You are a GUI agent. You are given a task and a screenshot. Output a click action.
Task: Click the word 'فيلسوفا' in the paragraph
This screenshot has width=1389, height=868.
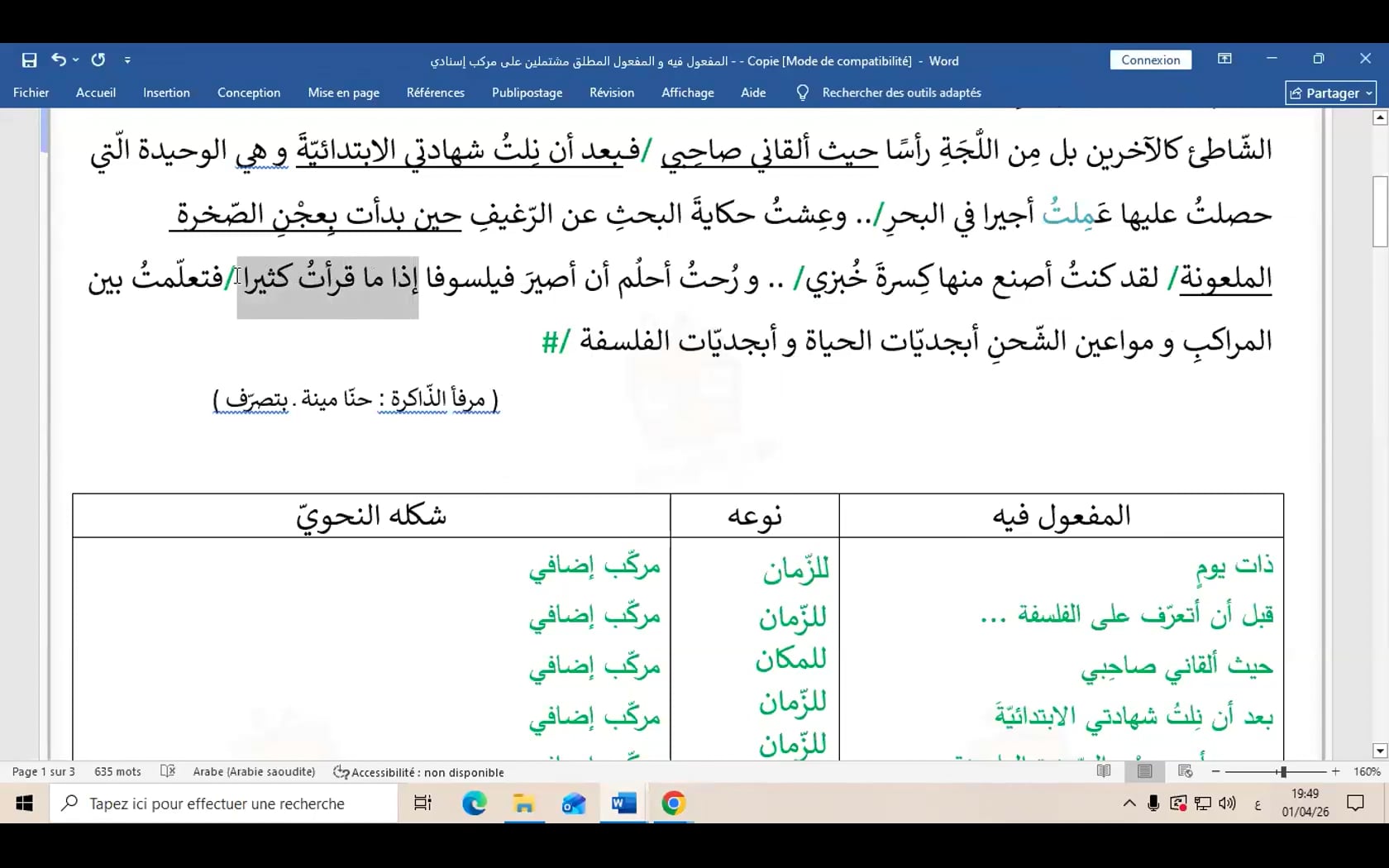tap(470, 279)
